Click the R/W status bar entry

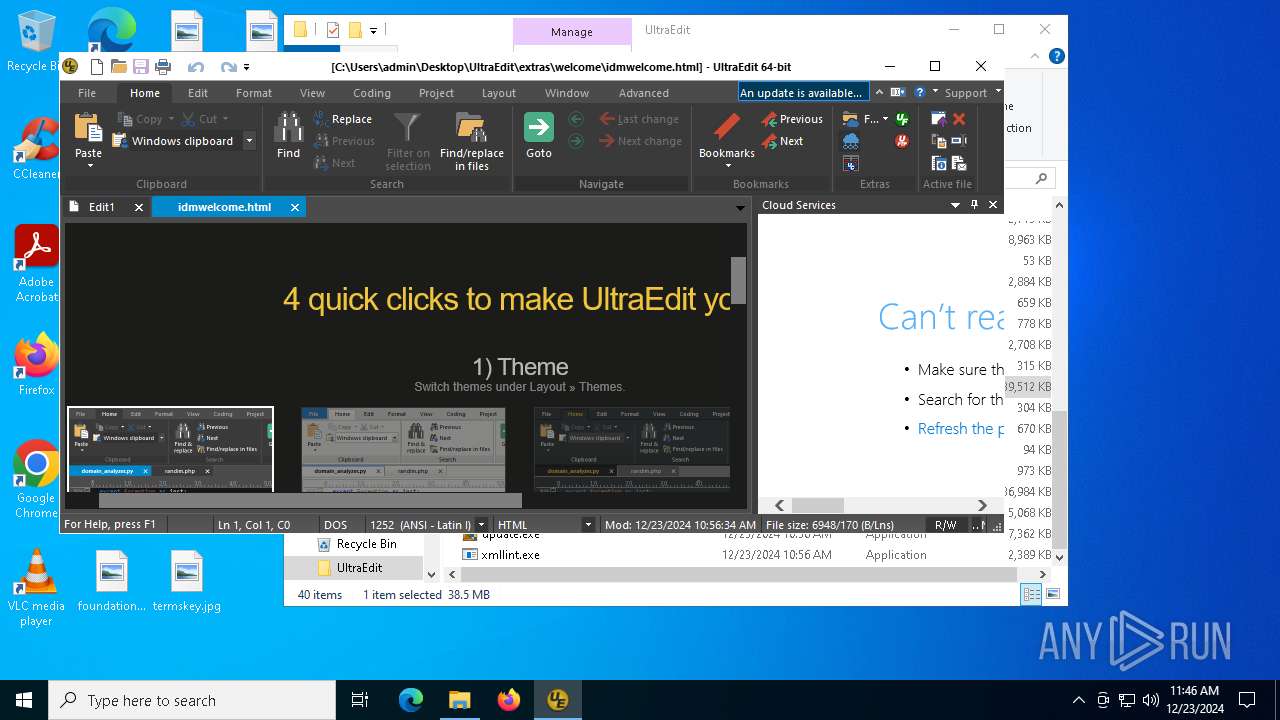coord(945,524)
